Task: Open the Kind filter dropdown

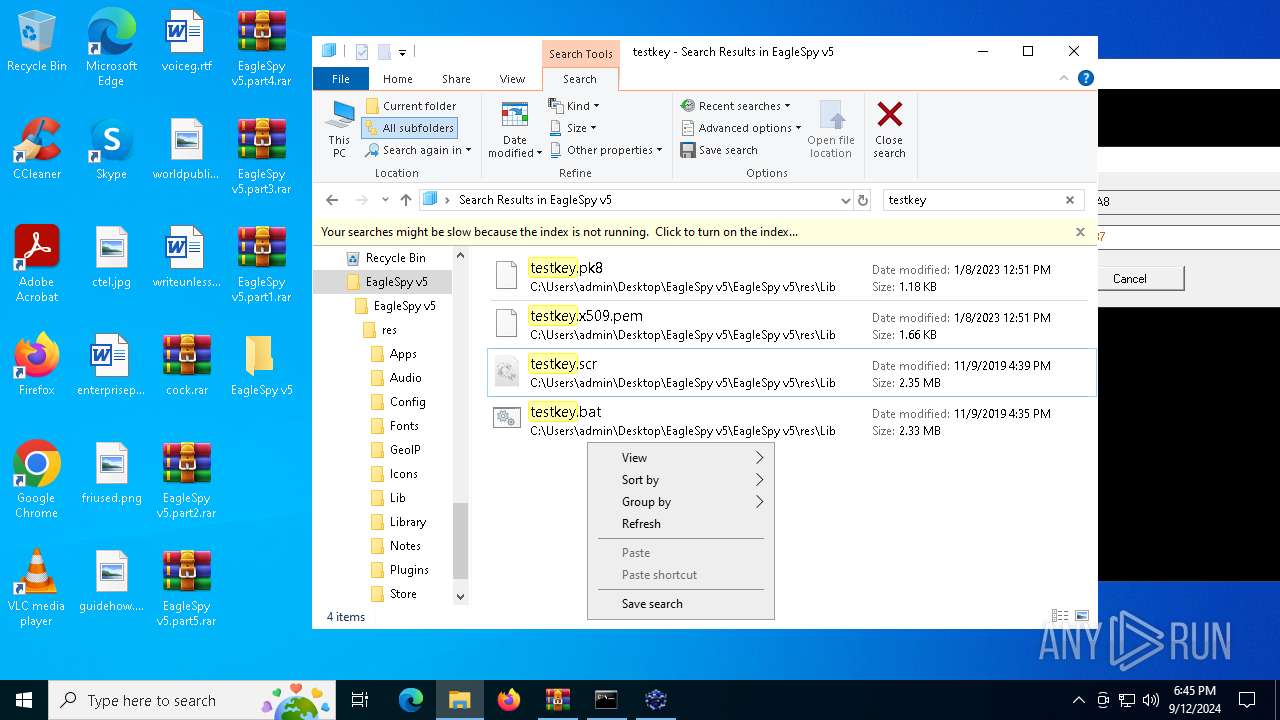Action: pyautogui.click(x=574, y=106)
